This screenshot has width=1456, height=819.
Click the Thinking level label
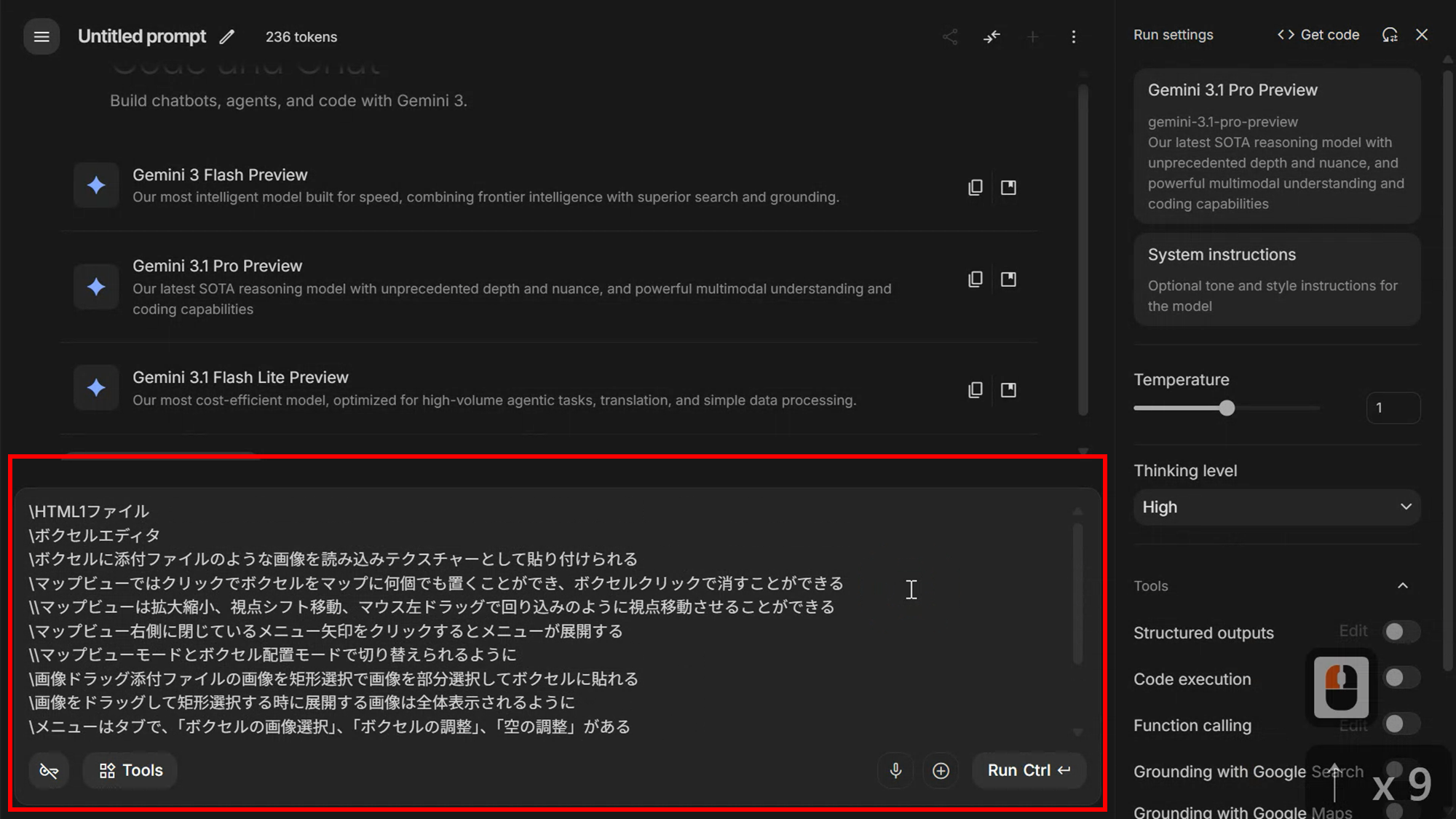(1185, 470)
